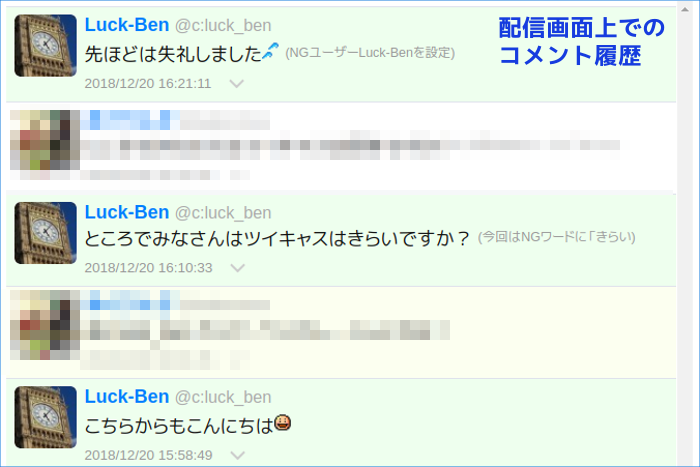This screenshot has width=700, height=467.
Task: Expand the chevron next to 15:58:49
Action: tap(238, 455)
